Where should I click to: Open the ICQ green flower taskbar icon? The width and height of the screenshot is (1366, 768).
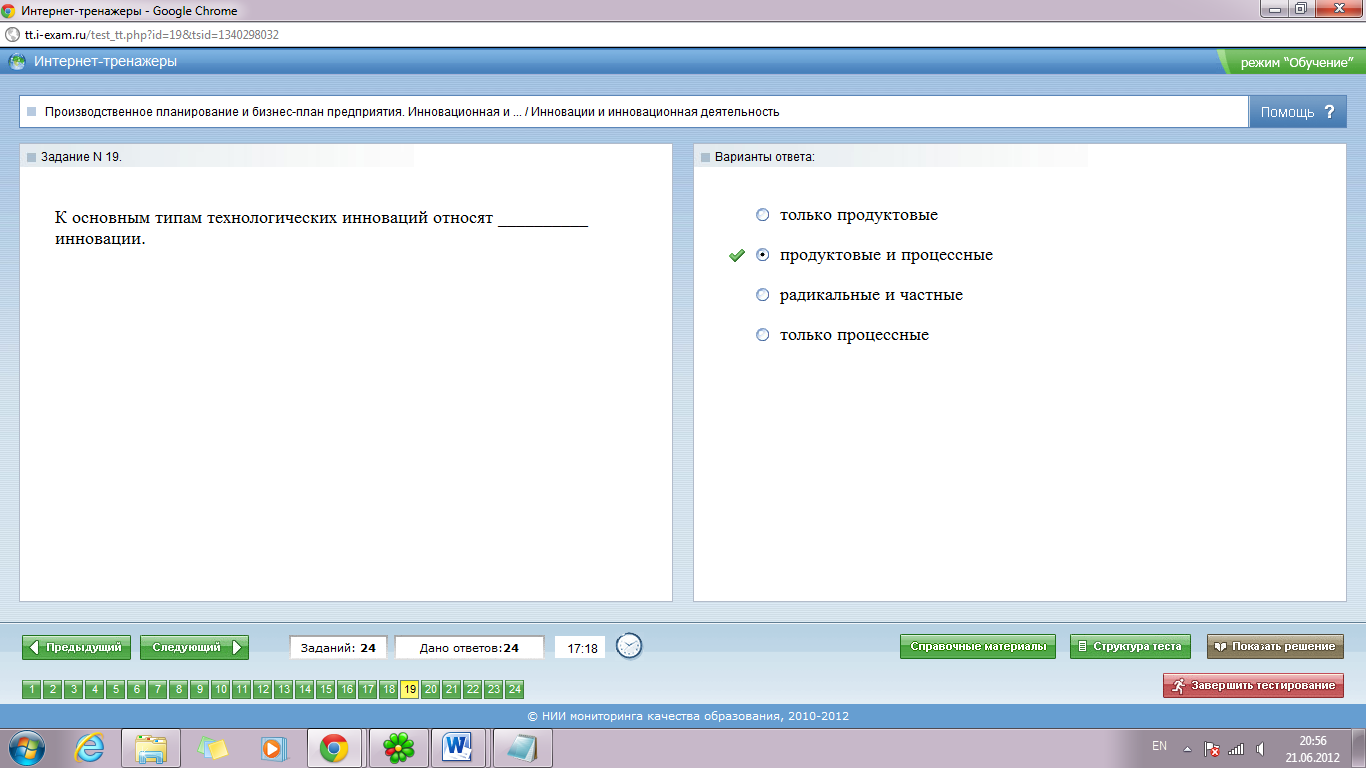(x=399, y=747)
